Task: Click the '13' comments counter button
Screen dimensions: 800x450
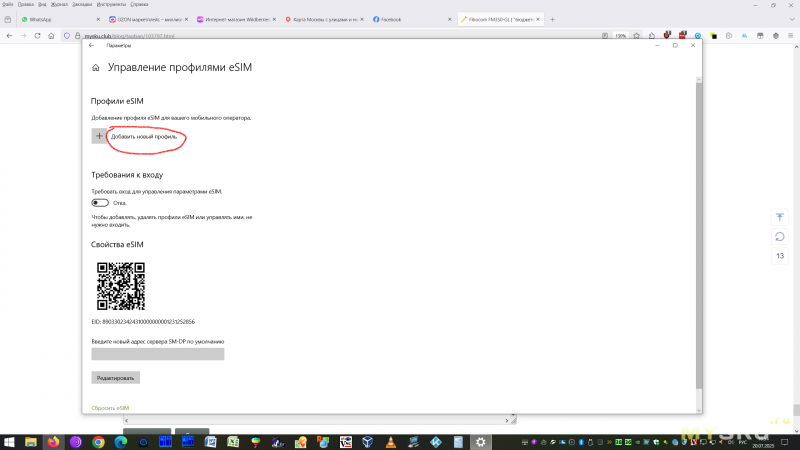Action: point(780,256)
